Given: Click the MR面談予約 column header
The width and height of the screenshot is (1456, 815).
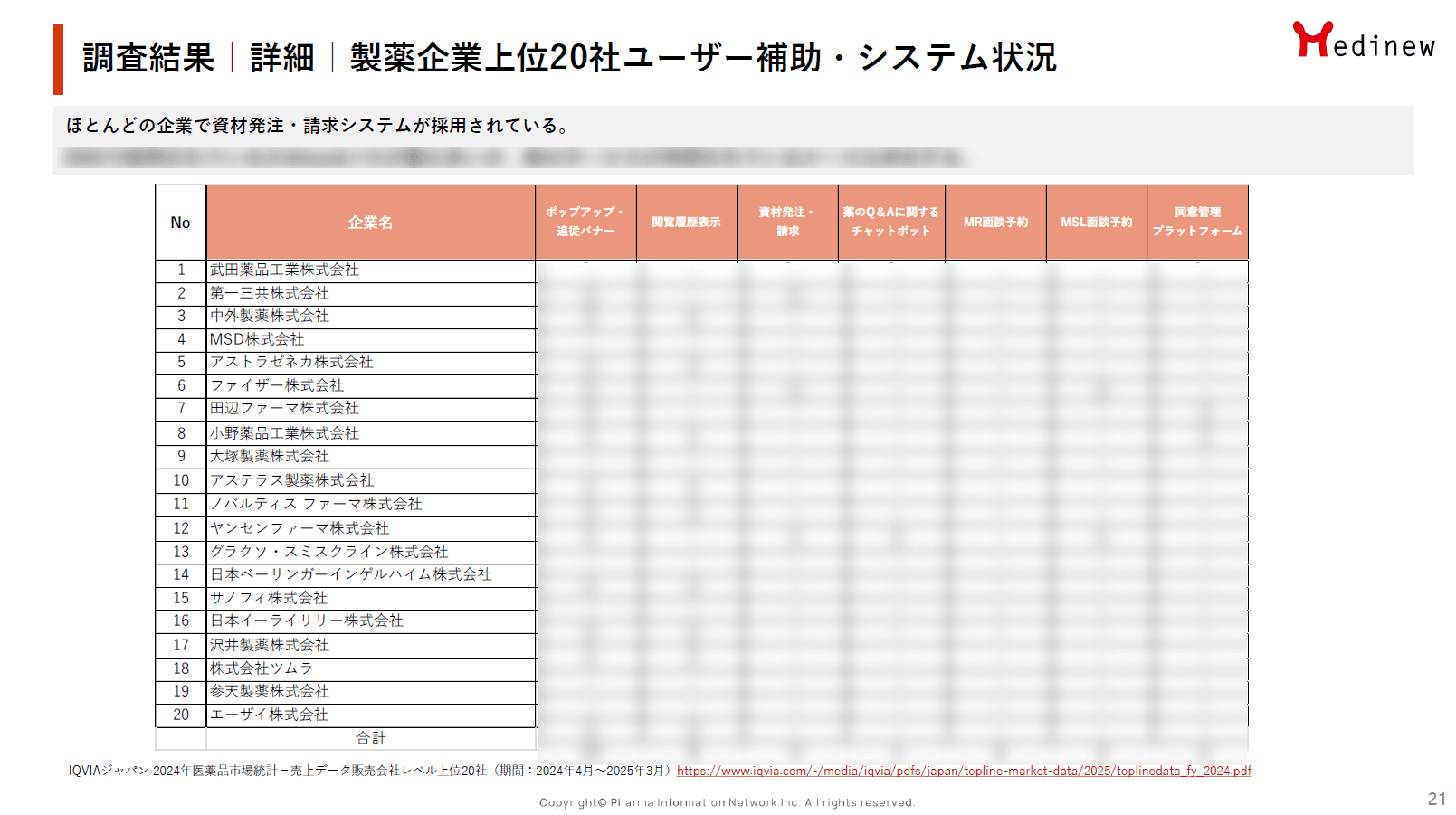Looking at the screenshot, I should point(995,223).
